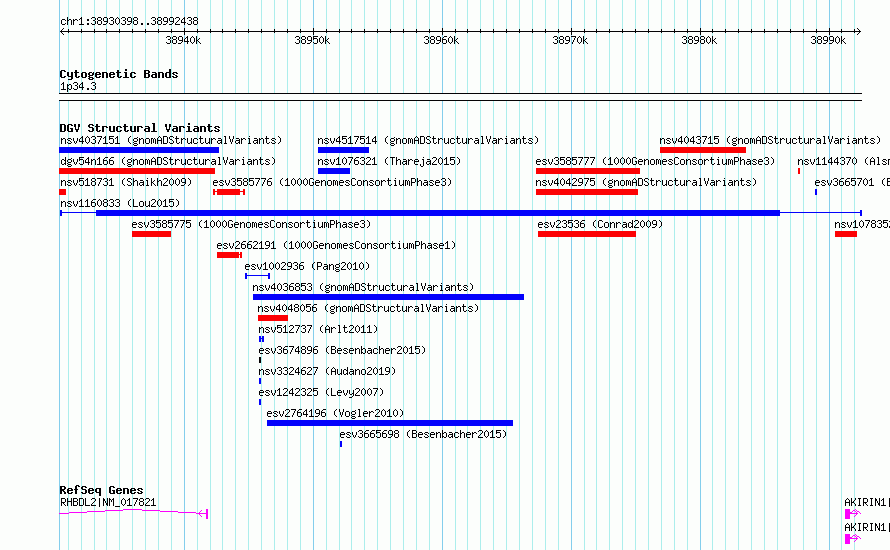
Task: Click the chr1:38930398..38992438 coordinate label
Action: pyautogui.click(x=129, y=21)
